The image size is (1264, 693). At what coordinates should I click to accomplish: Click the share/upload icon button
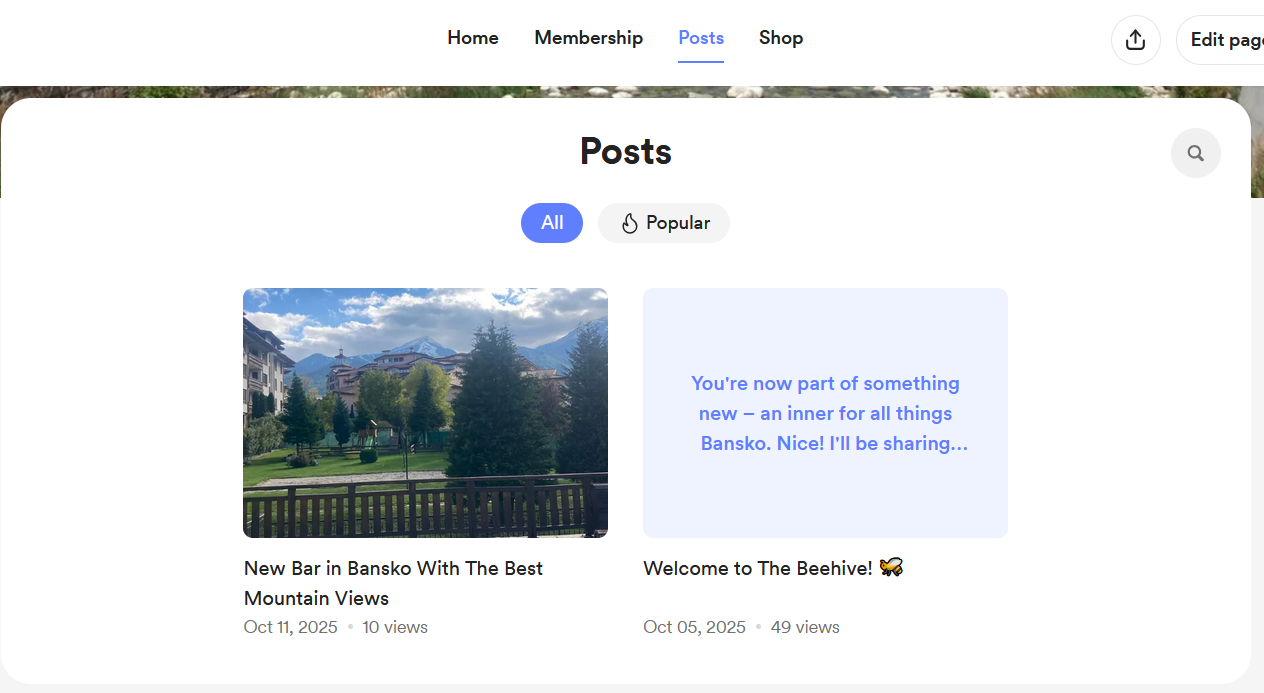tap(1135, 40)
